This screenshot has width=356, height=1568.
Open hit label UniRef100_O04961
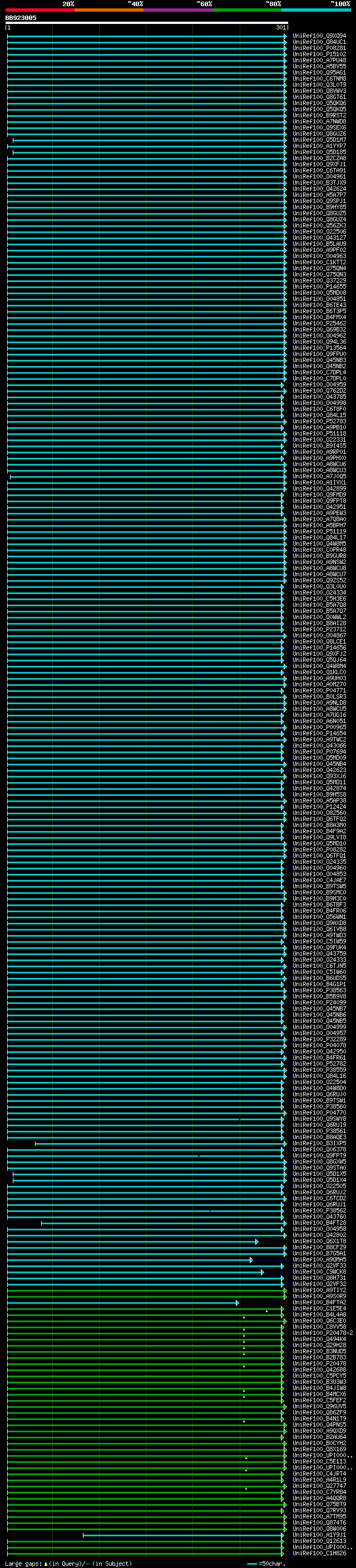319,176
